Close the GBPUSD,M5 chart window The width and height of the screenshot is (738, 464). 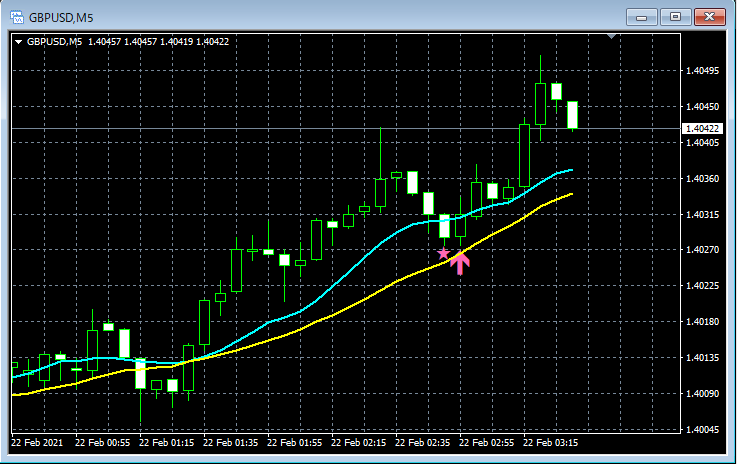point(710,17)
